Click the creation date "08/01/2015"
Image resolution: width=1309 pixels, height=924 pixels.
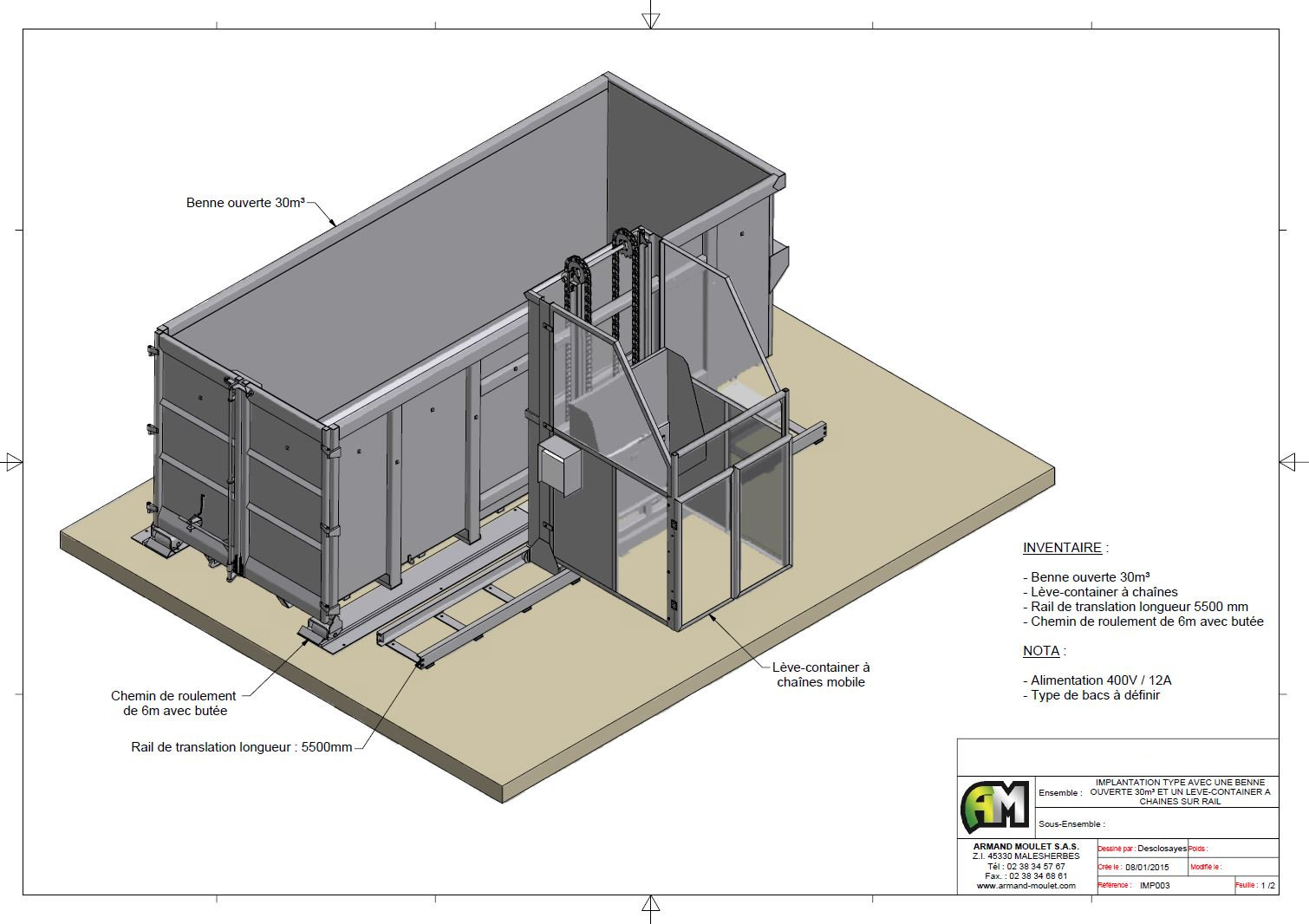(x=1147, y=867)
